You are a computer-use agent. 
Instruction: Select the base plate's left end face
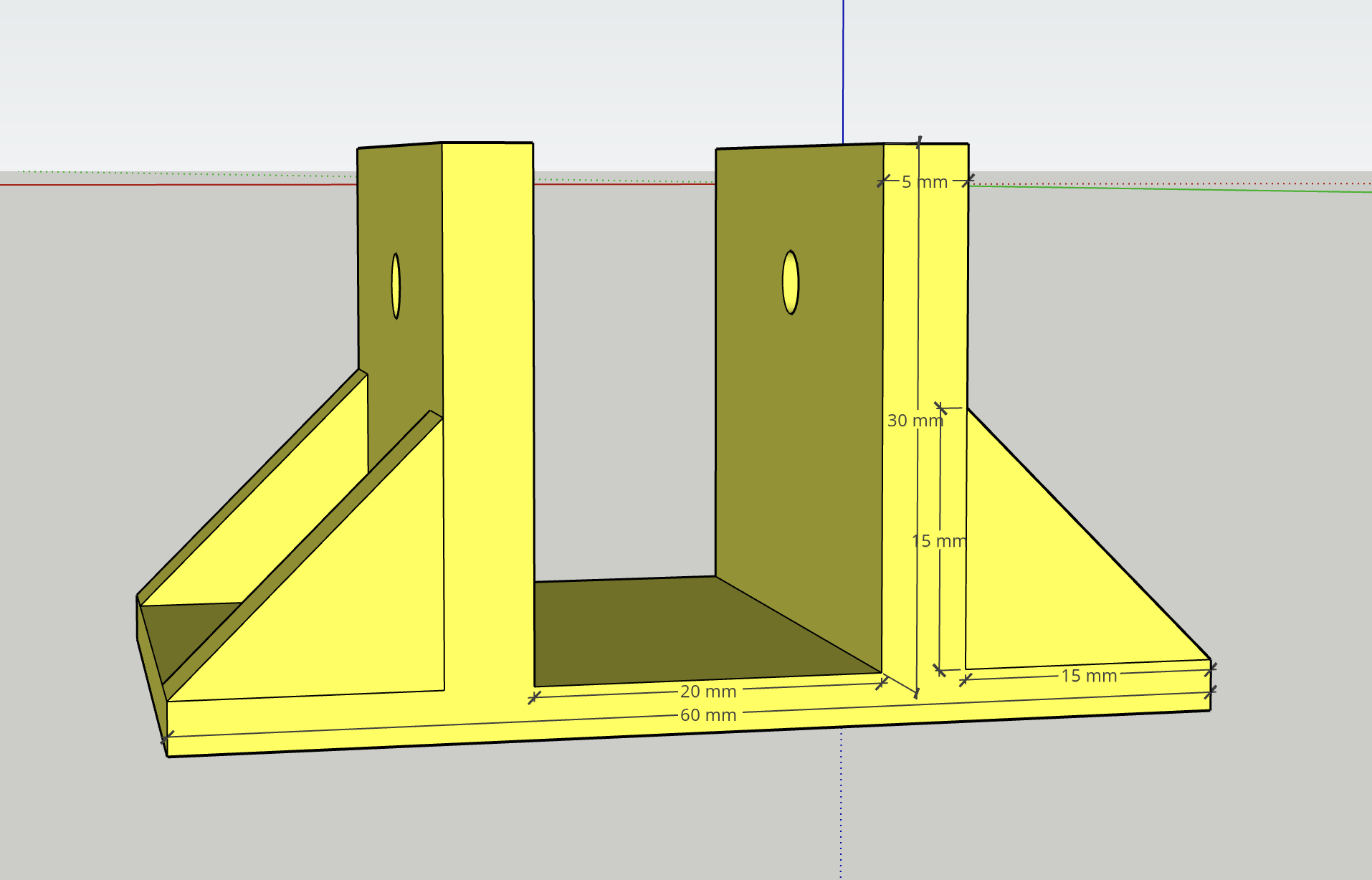152,674
